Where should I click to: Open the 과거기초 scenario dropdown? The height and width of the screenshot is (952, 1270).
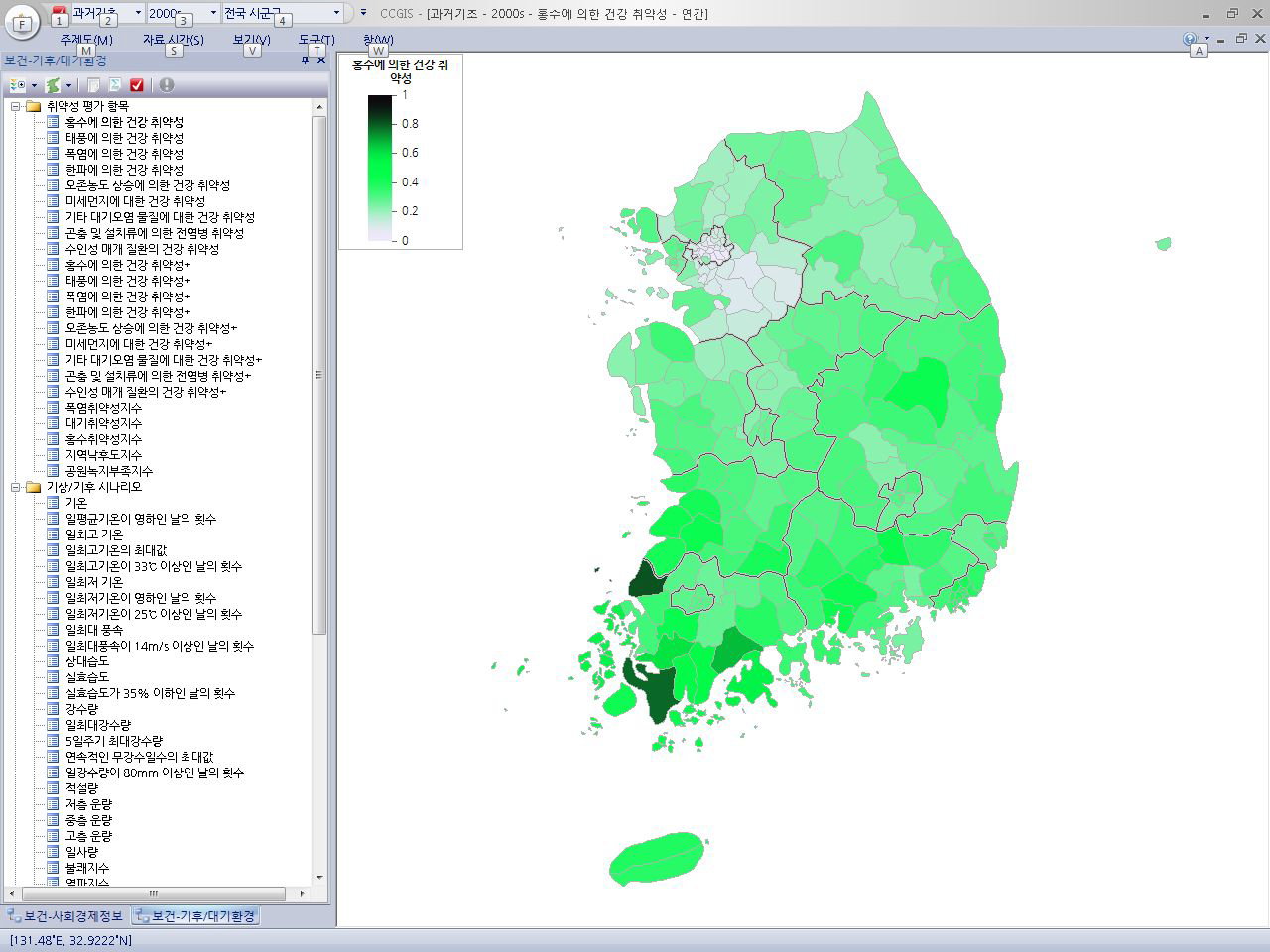coord(138,13)
